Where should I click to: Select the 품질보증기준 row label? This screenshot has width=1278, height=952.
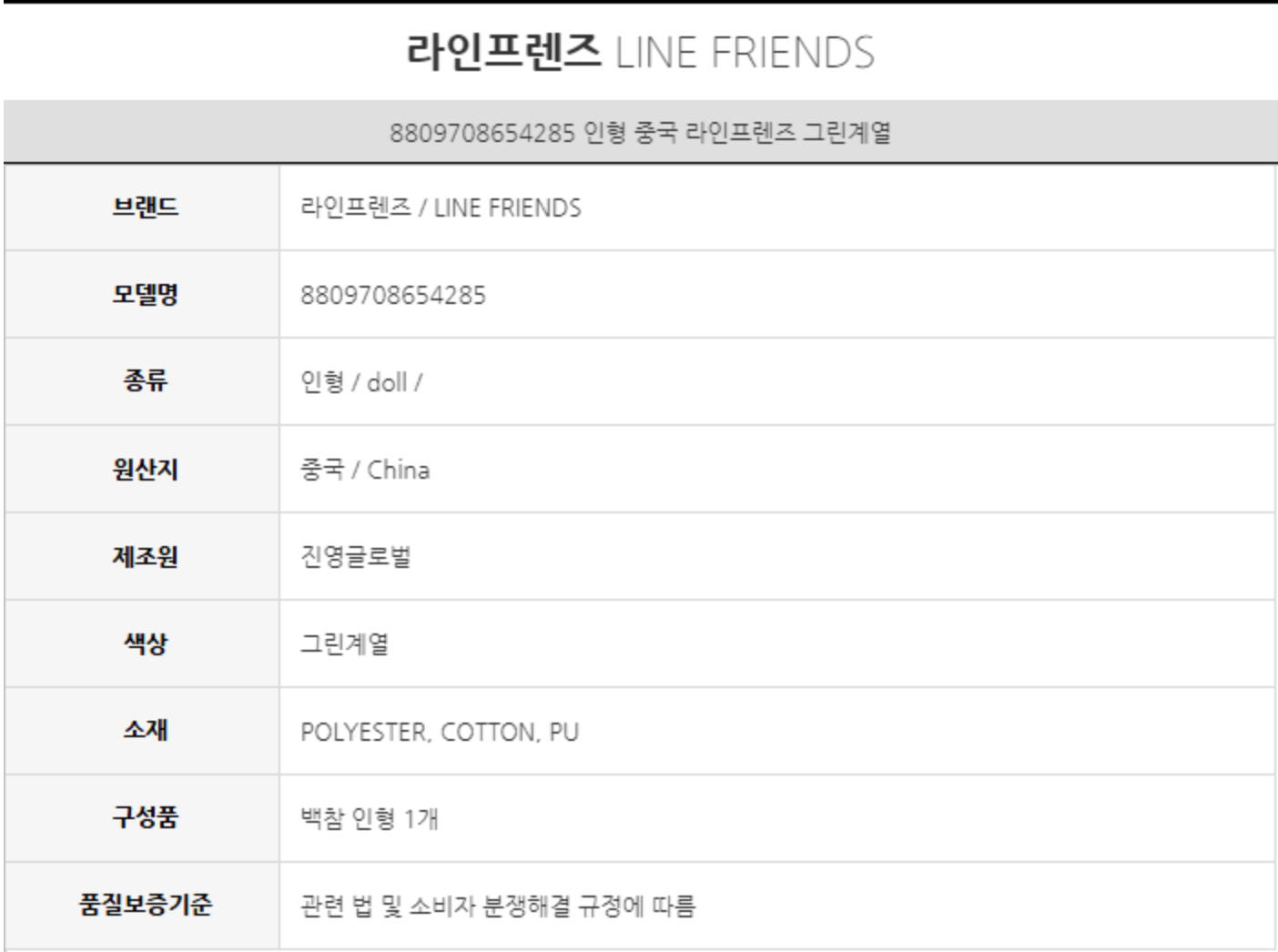(x=145, y=905)
